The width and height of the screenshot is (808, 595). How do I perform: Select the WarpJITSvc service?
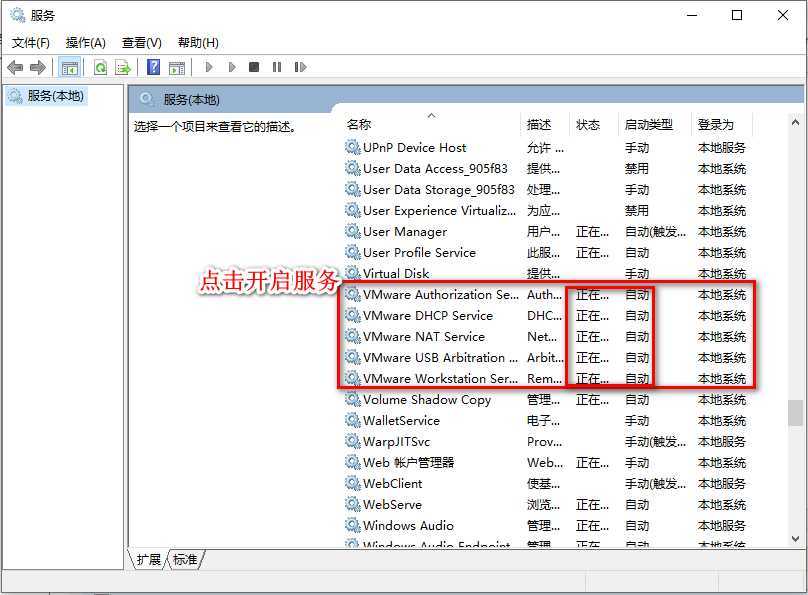click(396, 441)
